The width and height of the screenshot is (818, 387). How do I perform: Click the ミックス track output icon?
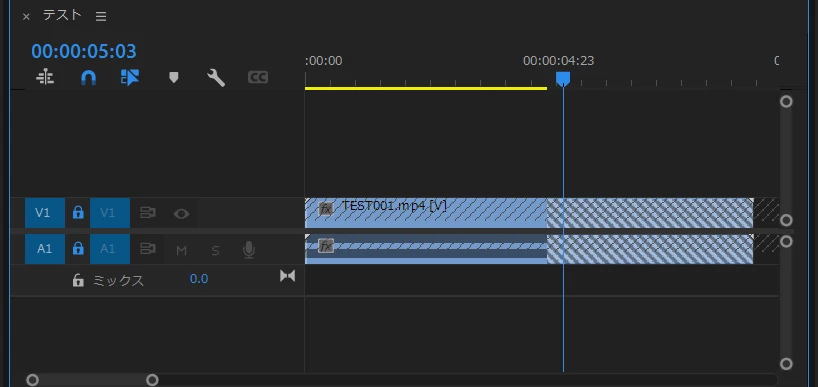point(287,276)
